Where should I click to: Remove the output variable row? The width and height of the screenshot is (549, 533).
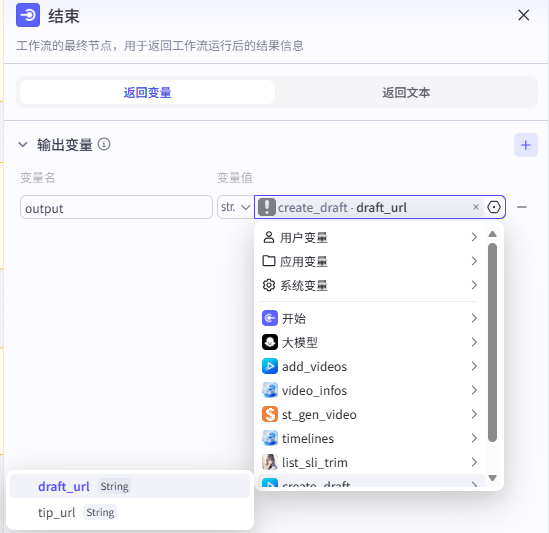coord(522,207)
